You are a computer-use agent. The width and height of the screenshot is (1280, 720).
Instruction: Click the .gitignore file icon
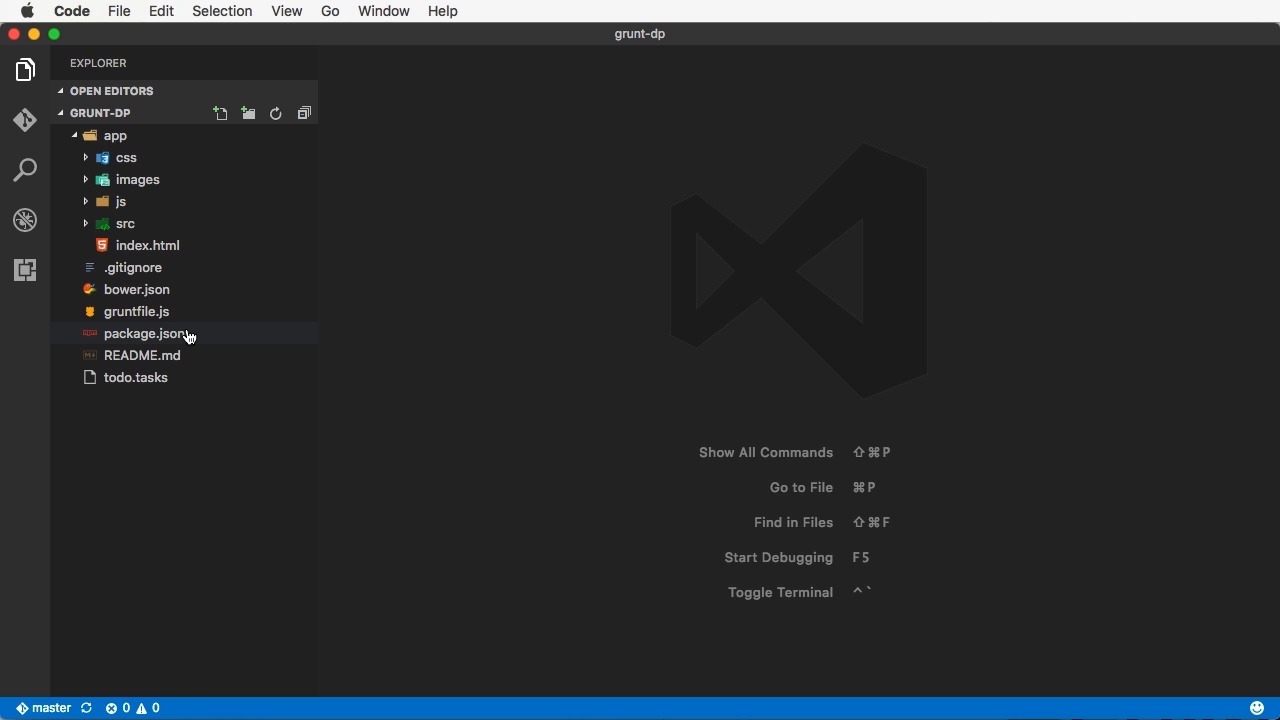(90, 267)
